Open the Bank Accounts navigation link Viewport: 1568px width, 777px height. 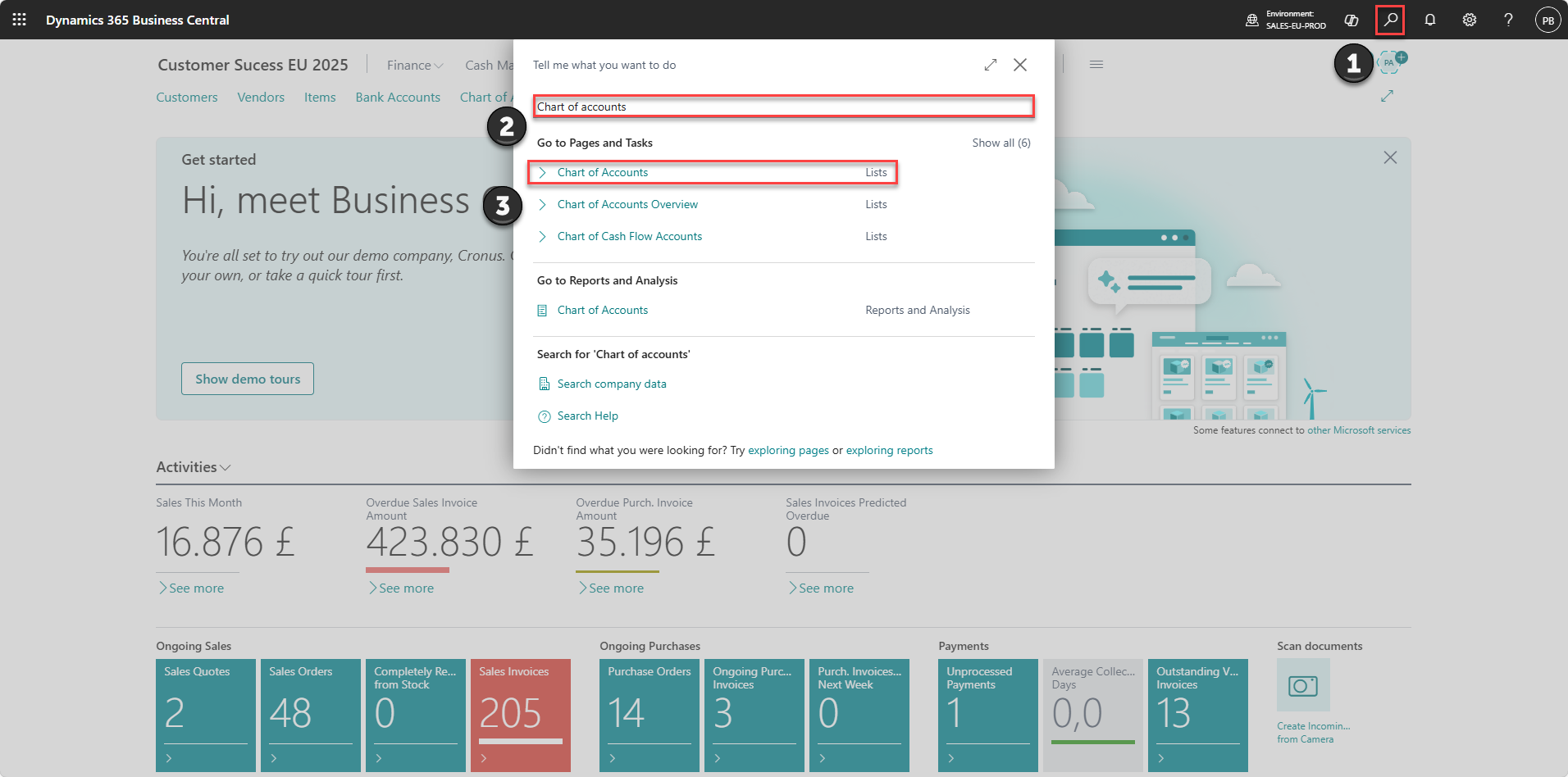point(398,97)
